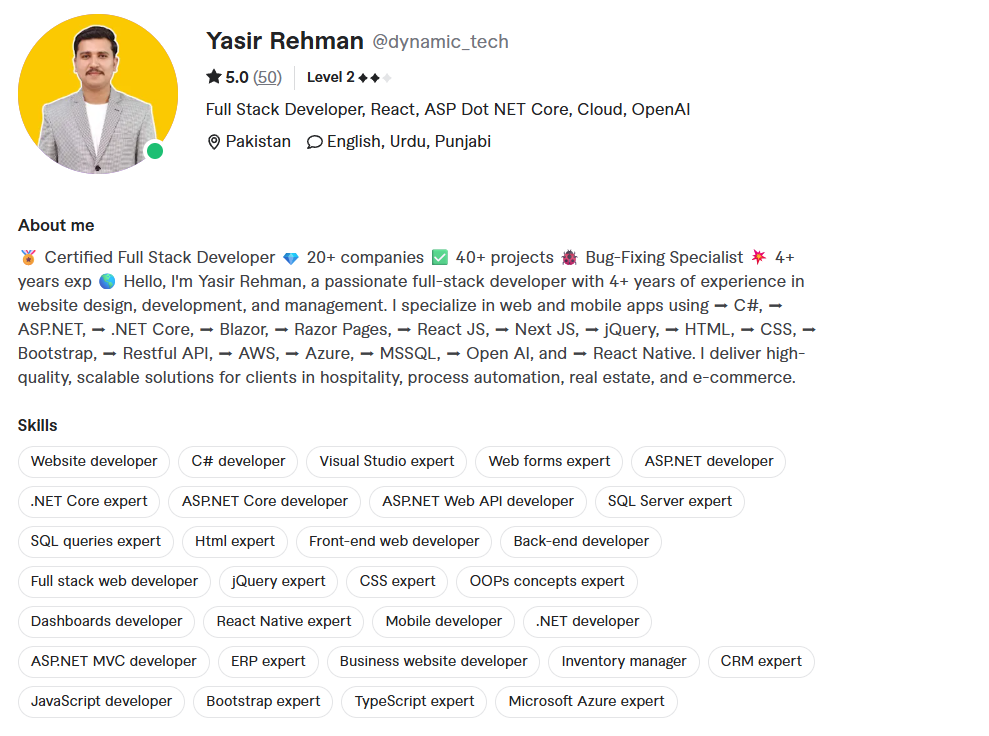Screen dimensions: 989x736
Task: Select the SQL Server expert skill tag
Action: (x=669, y=501)
